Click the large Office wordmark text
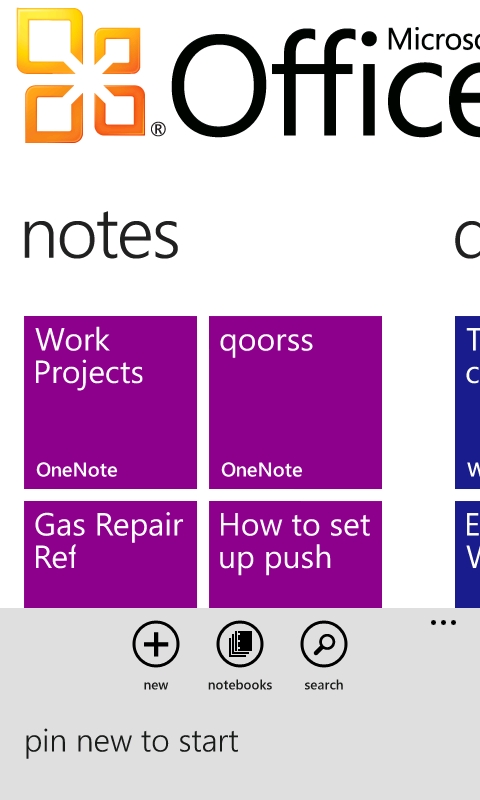 tap(324, 84)
